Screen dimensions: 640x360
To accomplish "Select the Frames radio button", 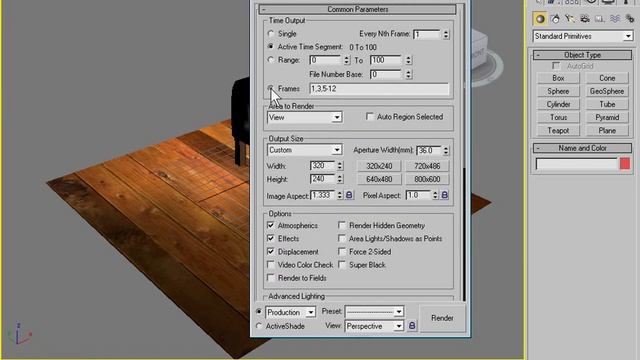I will [x=271, y=88].
